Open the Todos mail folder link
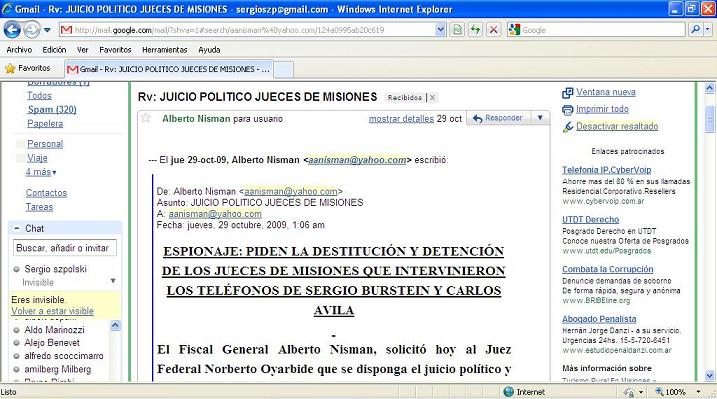This screenshot has width=717, height=399. (x=39, y=96)
